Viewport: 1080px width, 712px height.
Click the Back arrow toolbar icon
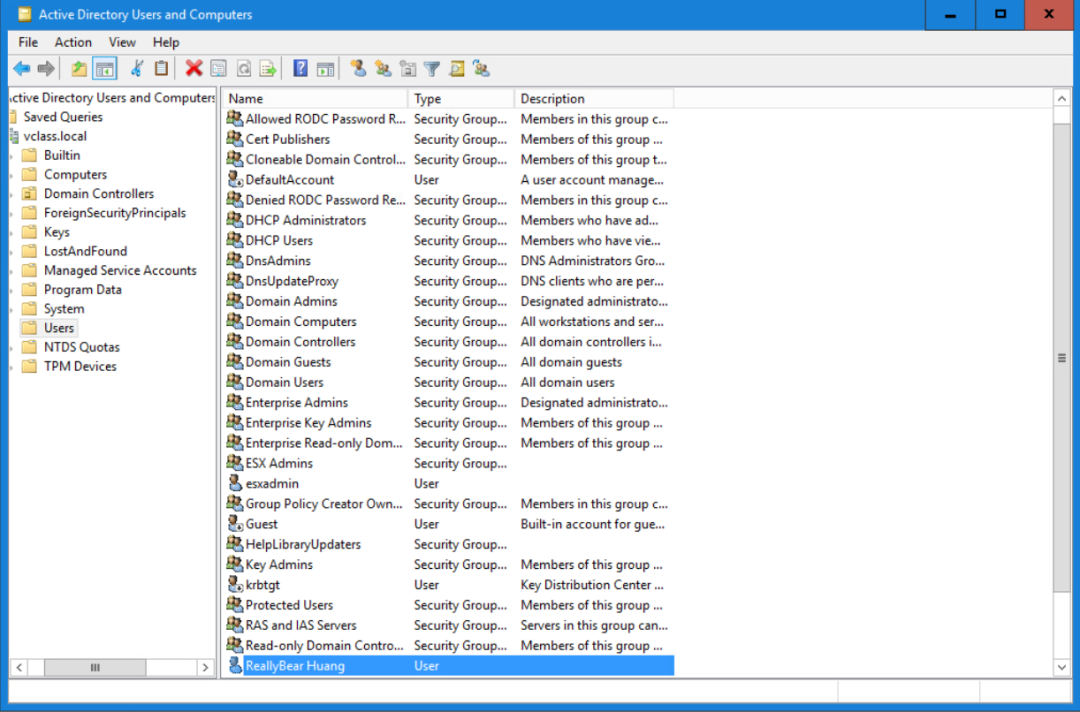pyautogui.click(x=21, y=68)
